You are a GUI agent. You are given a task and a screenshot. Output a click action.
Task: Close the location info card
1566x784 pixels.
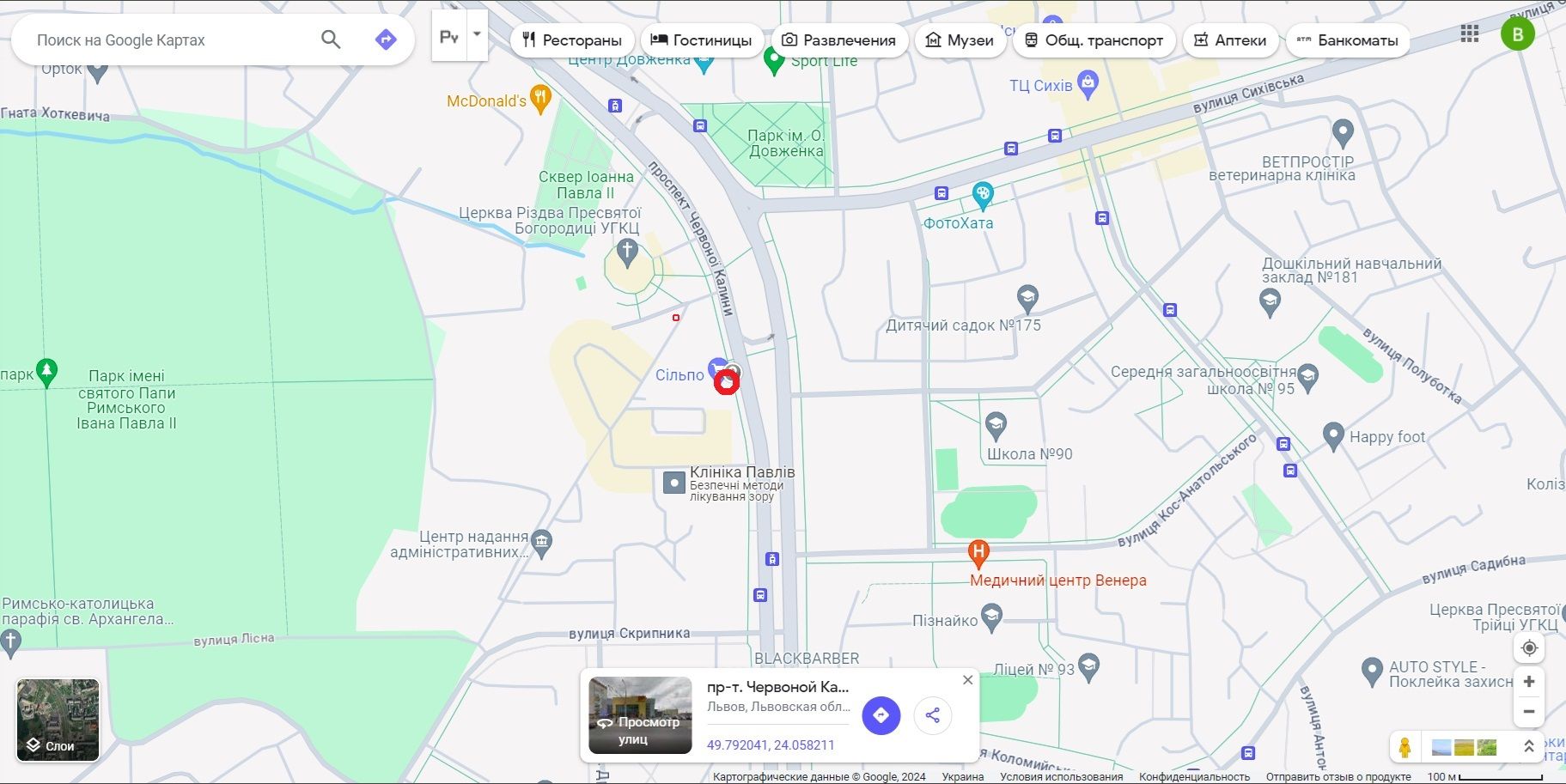[x=967, y=680]
